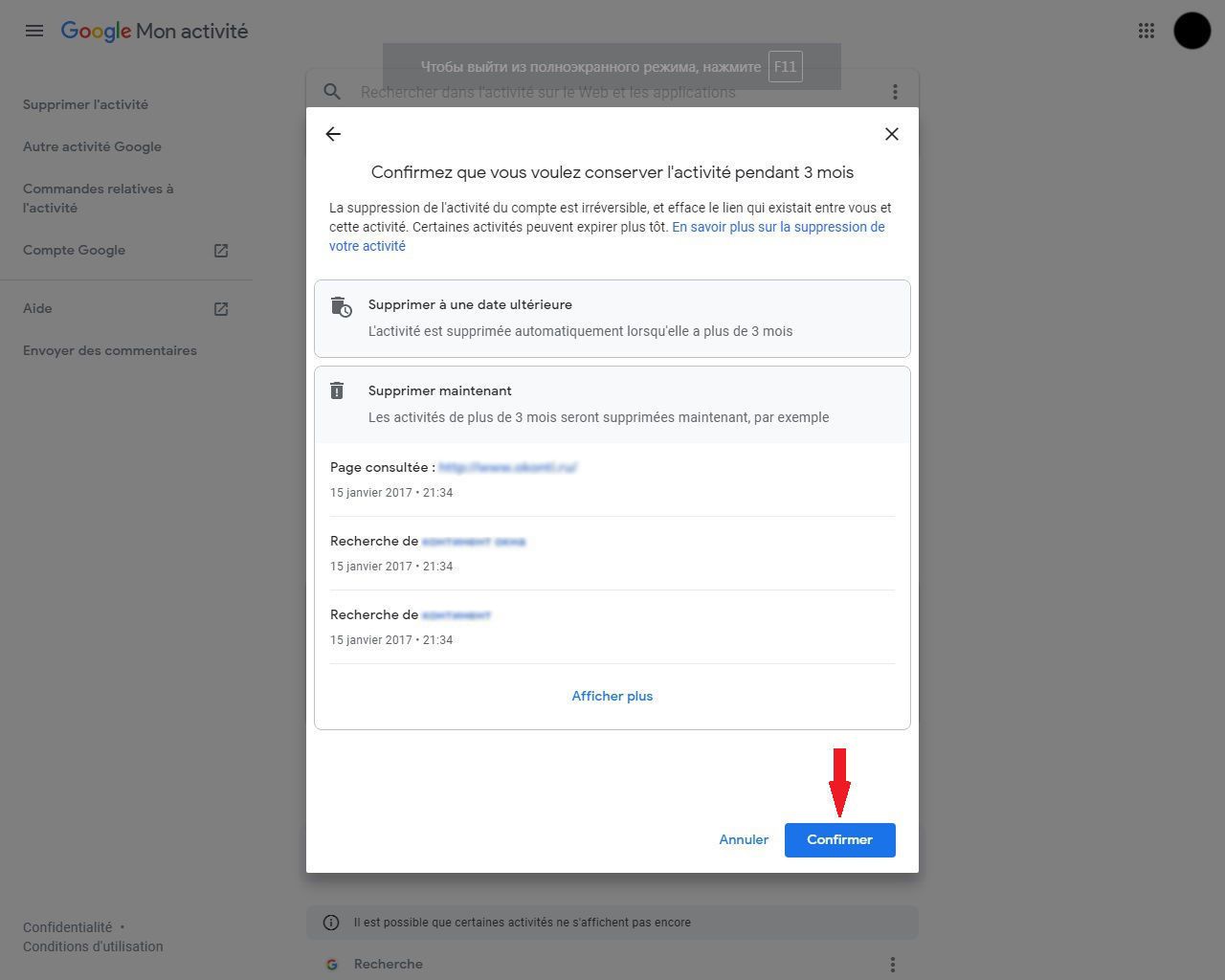The image size is (1225, 980).
Task: Open external link icon beside Aide
Action: (x=221, y=309)
